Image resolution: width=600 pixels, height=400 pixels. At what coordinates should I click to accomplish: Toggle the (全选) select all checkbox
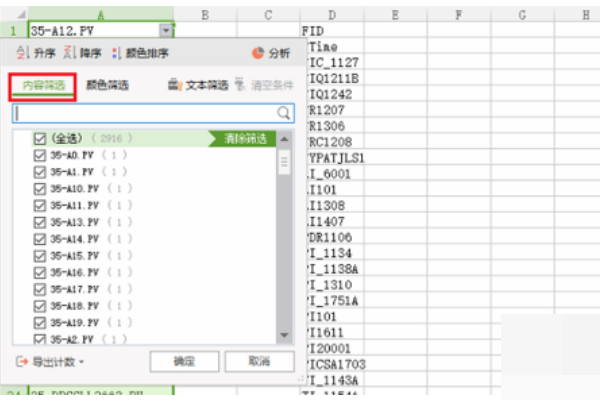point(40,138)
